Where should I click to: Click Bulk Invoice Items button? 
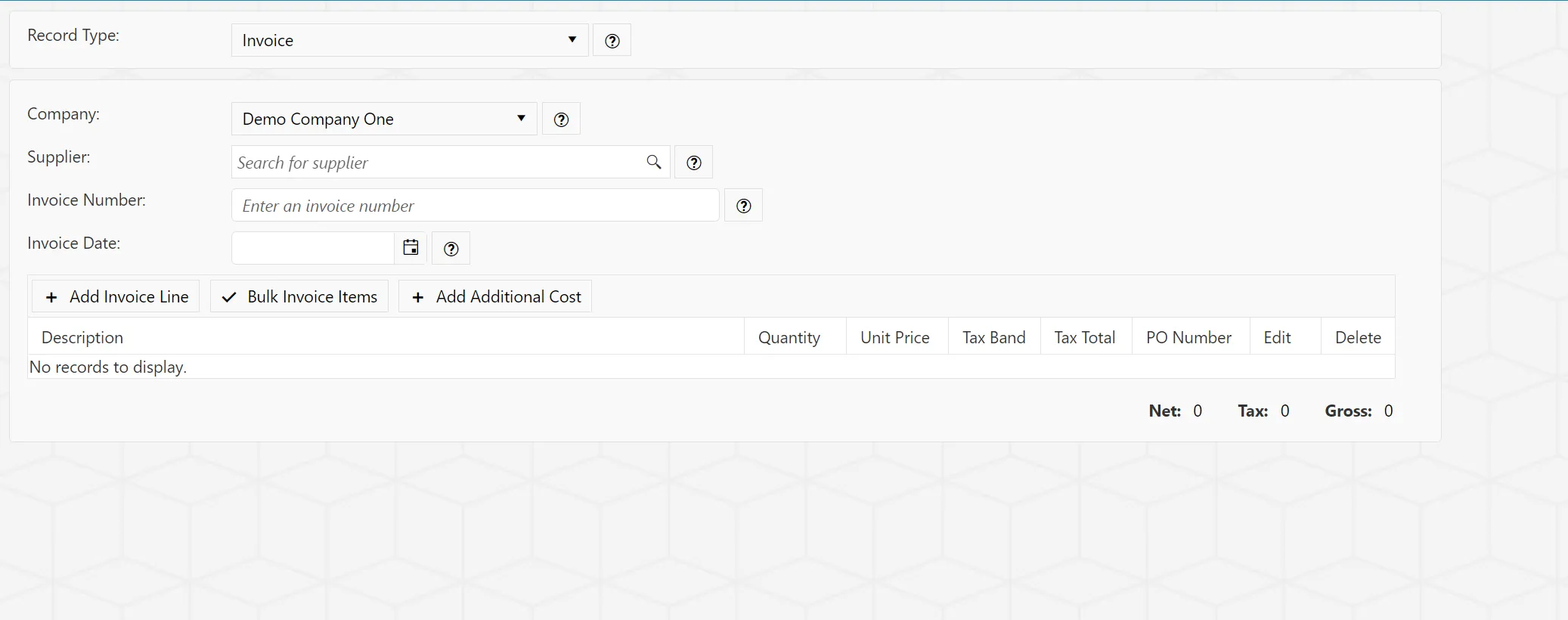click(x=299, y=296)
